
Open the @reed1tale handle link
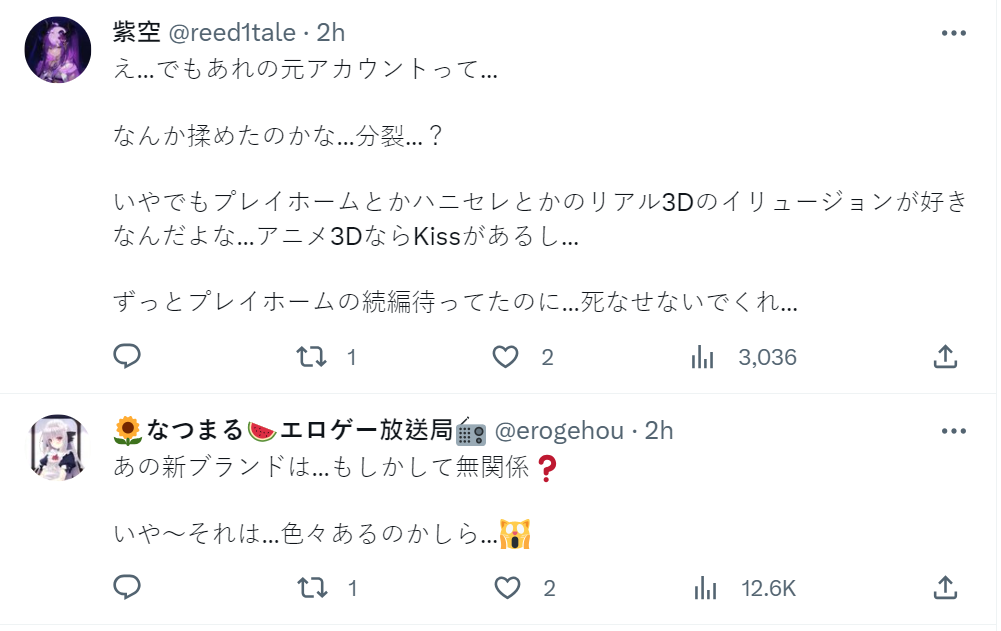coord(231,33)
